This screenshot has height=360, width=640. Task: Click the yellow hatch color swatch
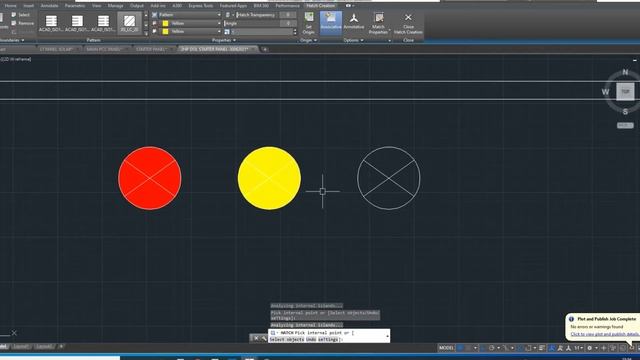165,23
